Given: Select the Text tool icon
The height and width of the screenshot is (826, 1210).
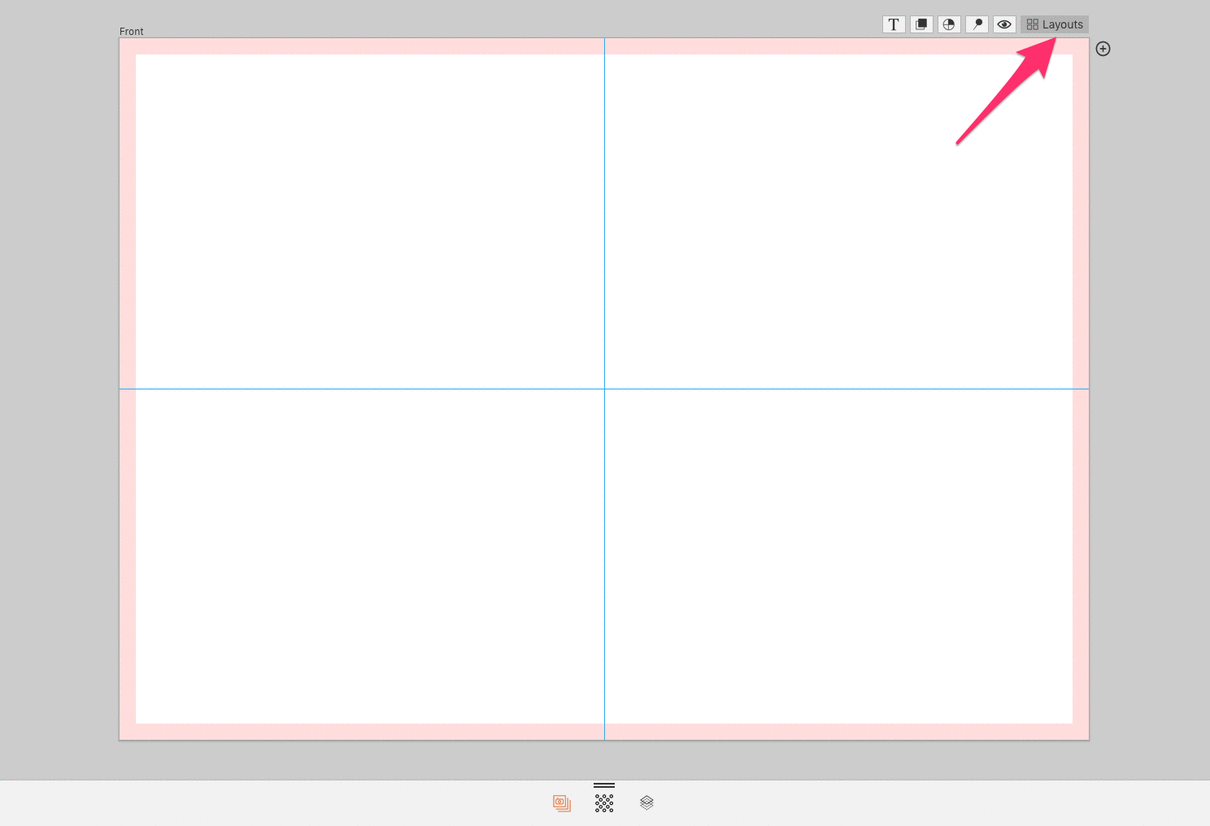Looking at the screenshot, I should (x=893, y=24).
